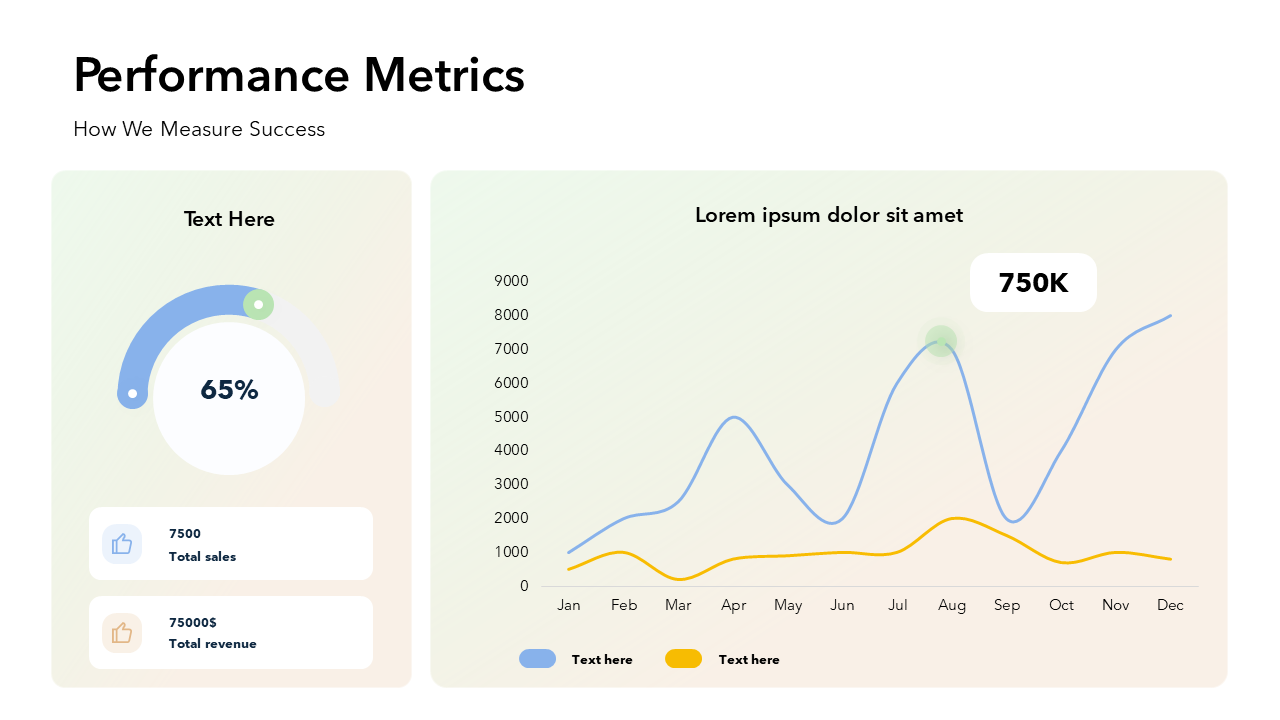Click the Text Here card heading
This screenshot has width=1280, height=720.
[229, 219]
